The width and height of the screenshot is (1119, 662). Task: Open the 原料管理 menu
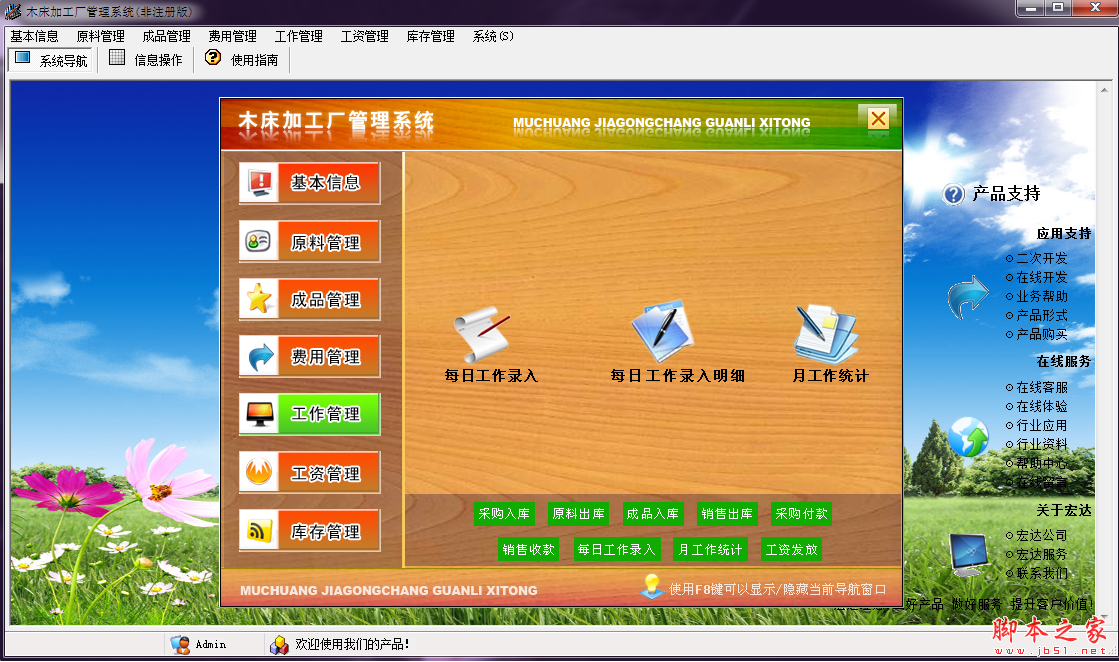[101, 36]
